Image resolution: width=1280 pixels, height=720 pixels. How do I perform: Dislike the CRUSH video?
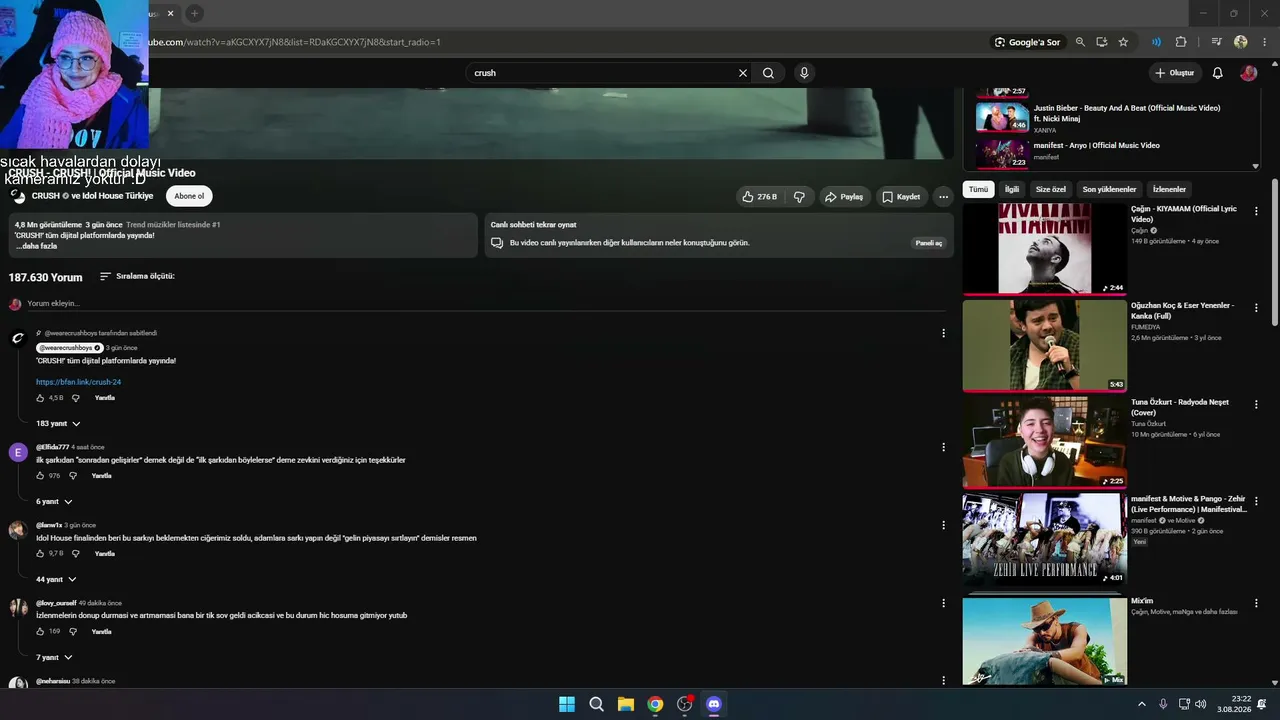799,197
